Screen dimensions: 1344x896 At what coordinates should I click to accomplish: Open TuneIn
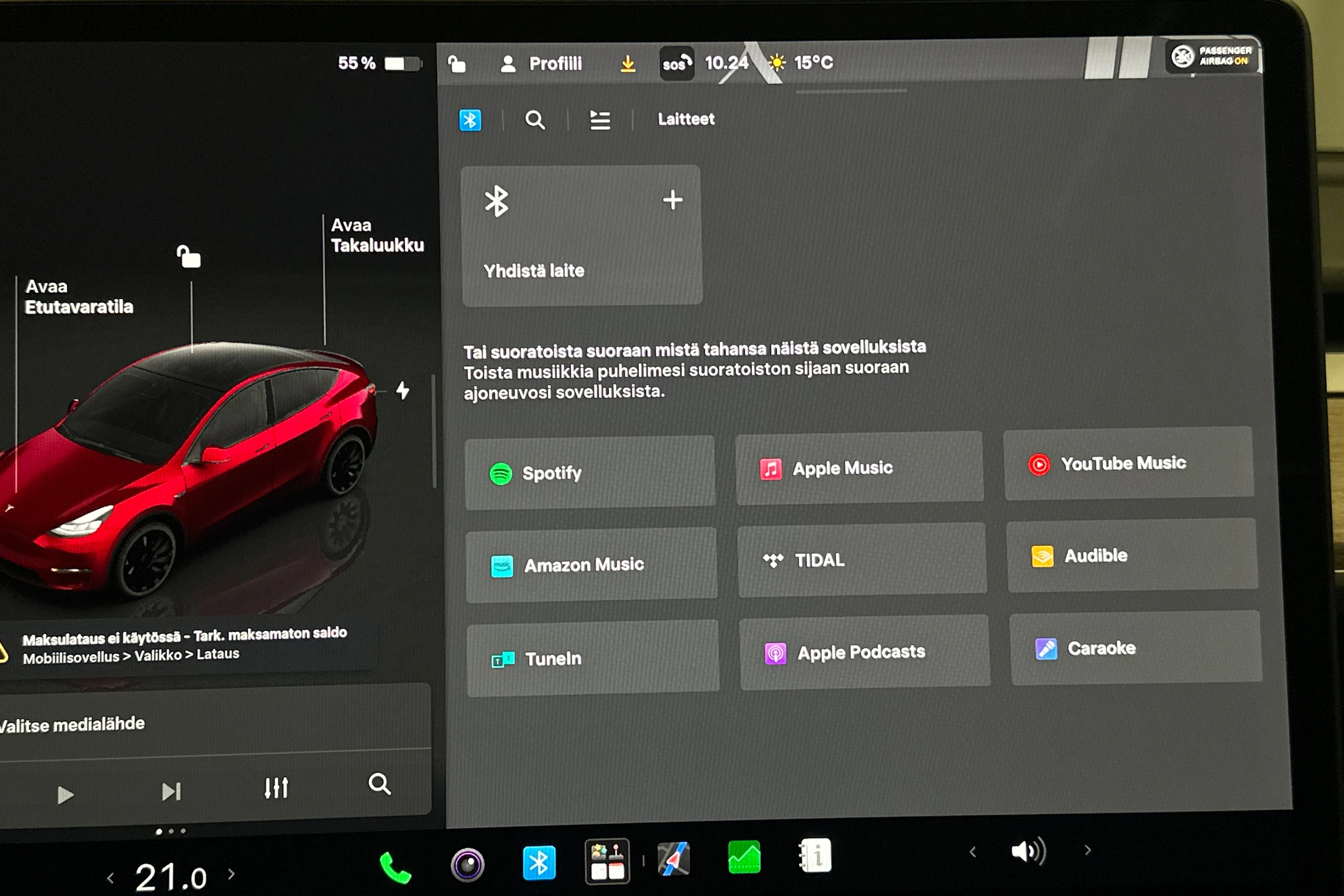[592, 658]
